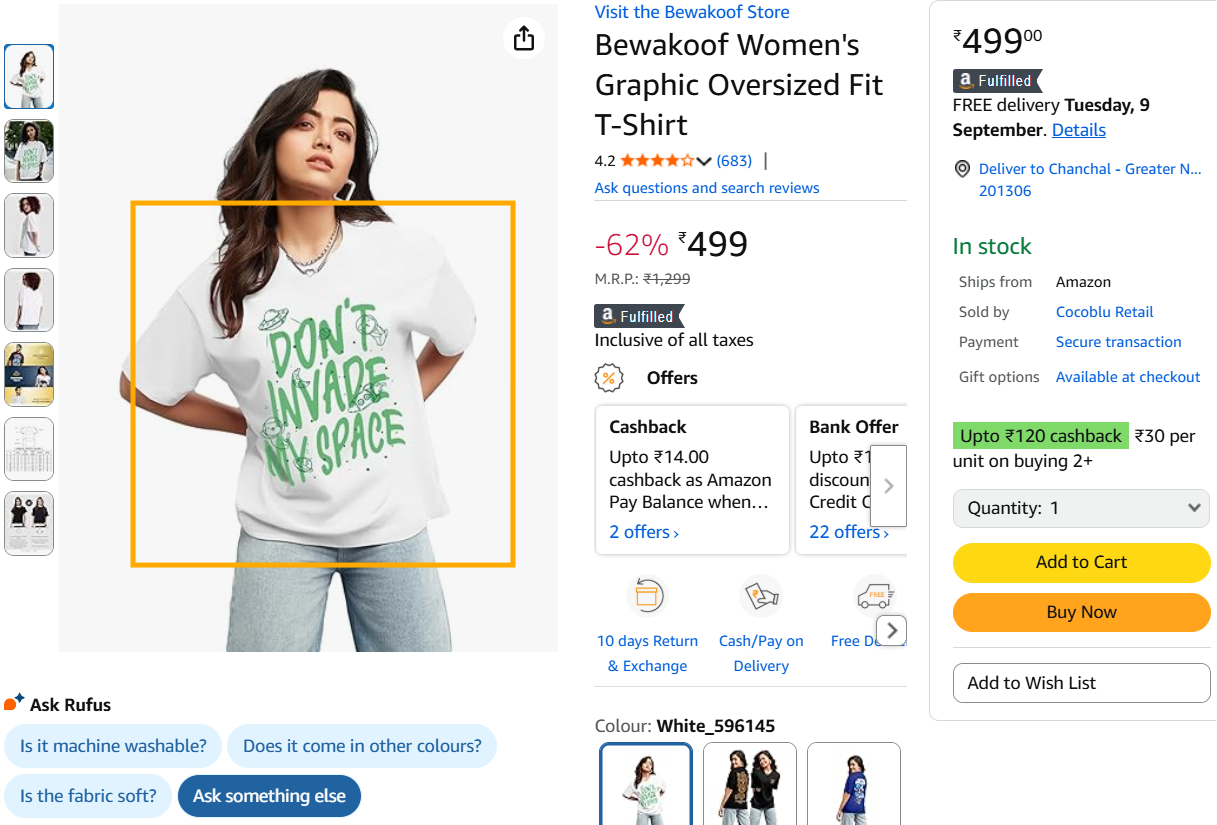Screen dimensions: 1217x825
Task: View the size chart thumbnail image
Action: point(29,449)
